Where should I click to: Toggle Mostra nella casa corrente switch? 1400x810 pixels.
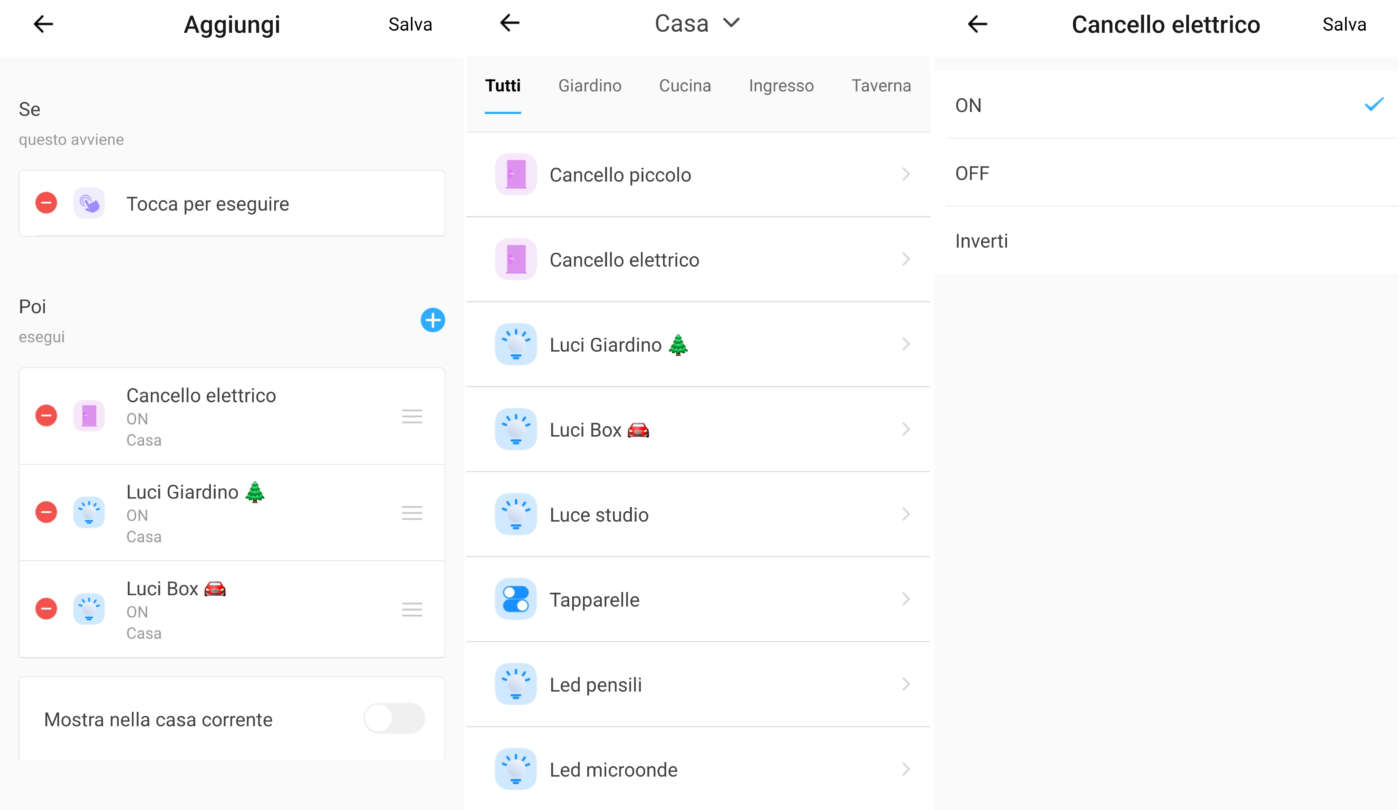(x=394, y=719)
